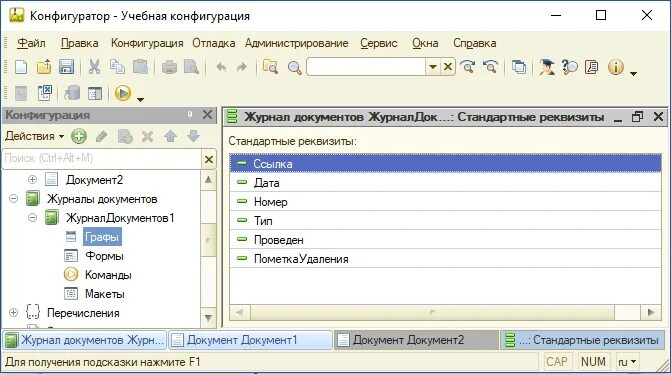Click the Print preview icon
Screen dimensions: 671x374
click(x=191, y=67)
